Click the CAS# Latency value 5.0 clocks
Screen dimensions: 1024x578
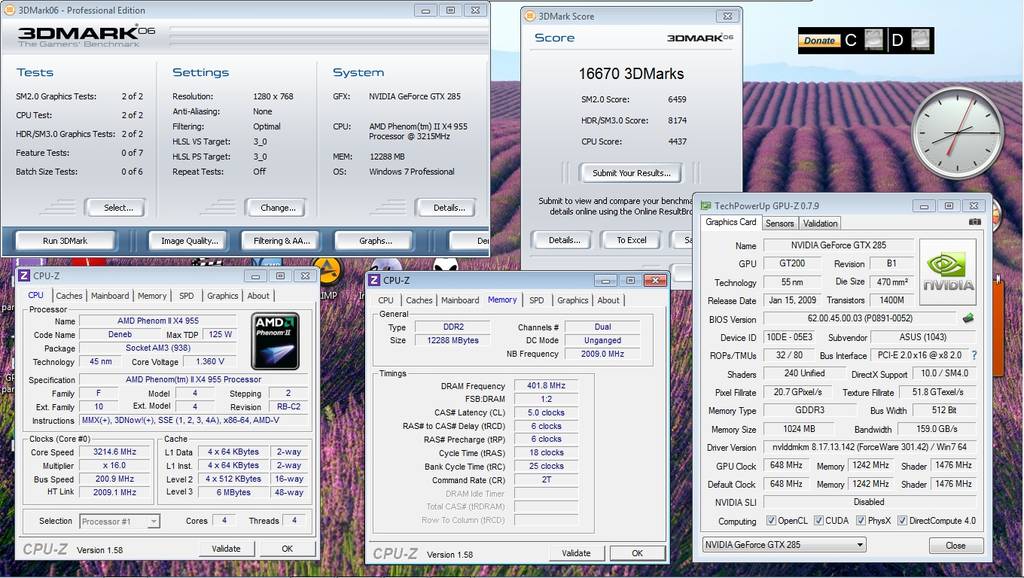click(x=546, y=413)
